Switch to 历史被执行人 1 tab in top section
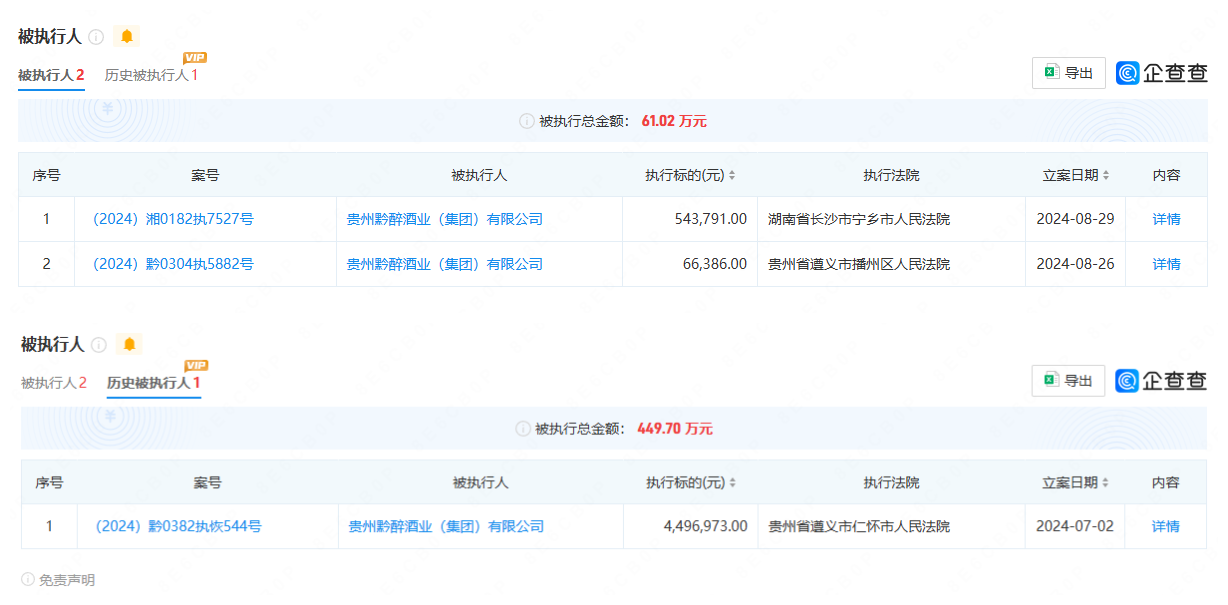This screenshot has width=1228, height=605. [151, 76]
